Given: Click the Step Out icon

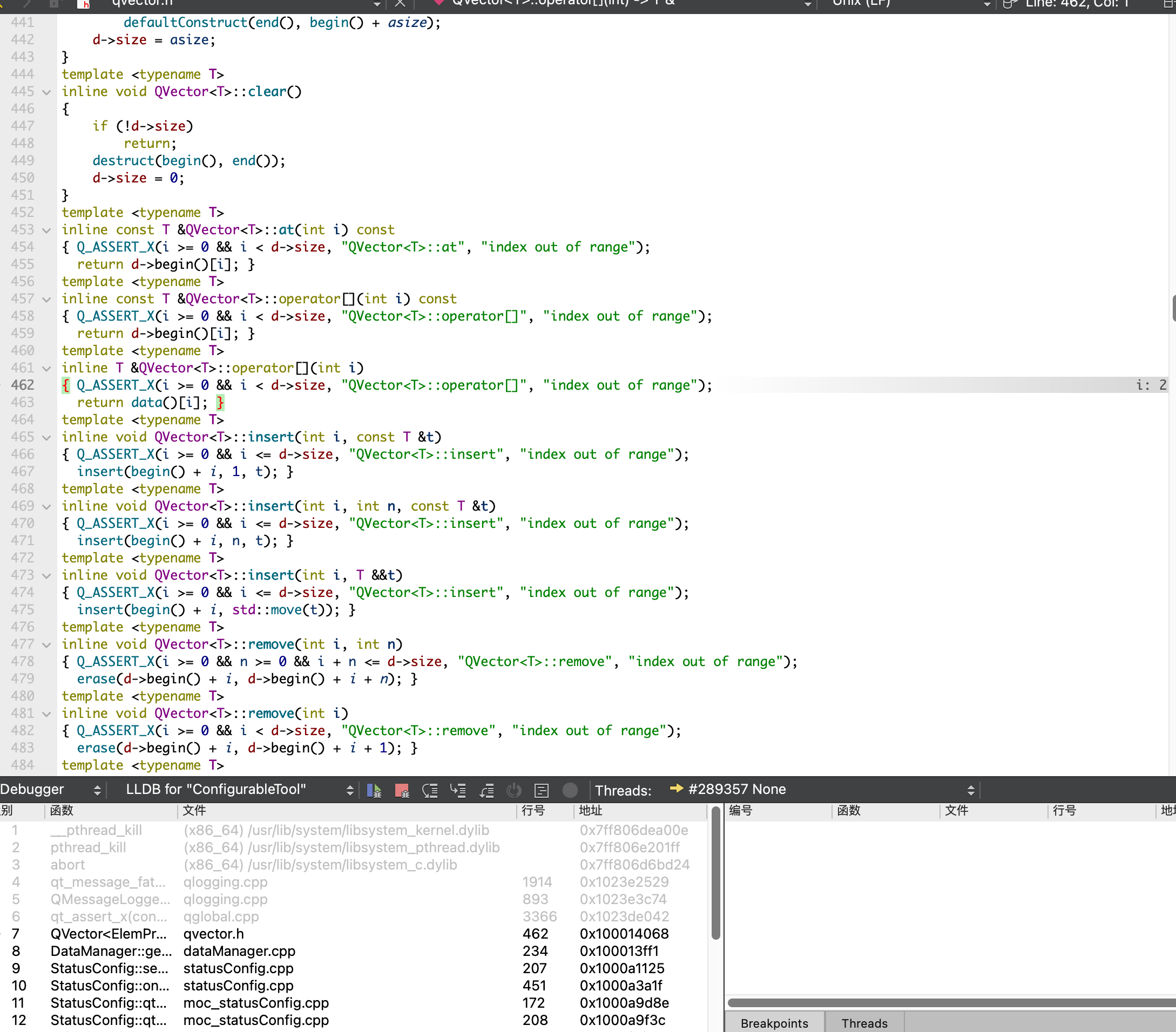Looking at the screenshot, I should 486,790.
